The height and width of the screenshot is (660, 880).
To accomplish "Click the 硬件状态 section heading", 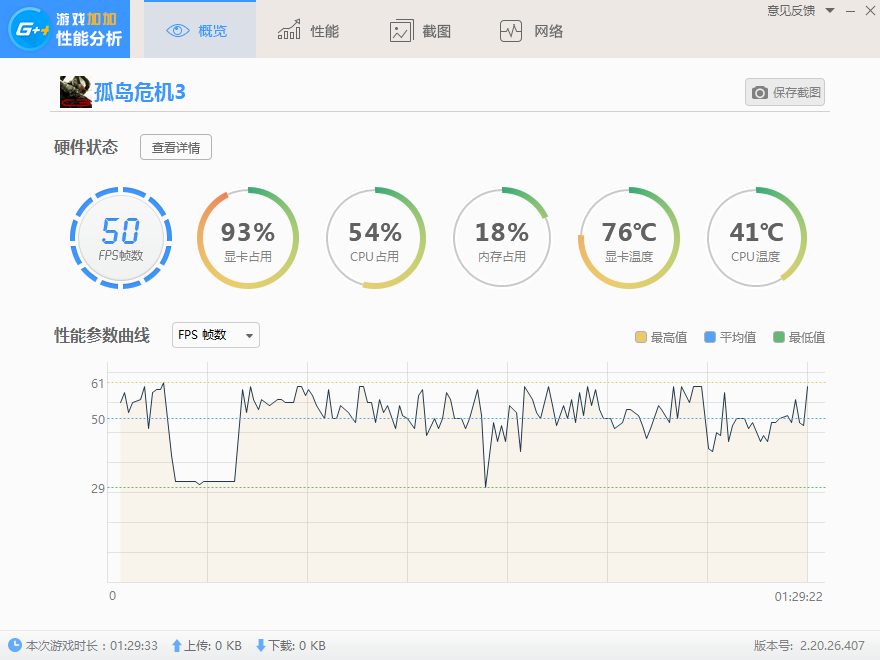I will pos(86,147).
